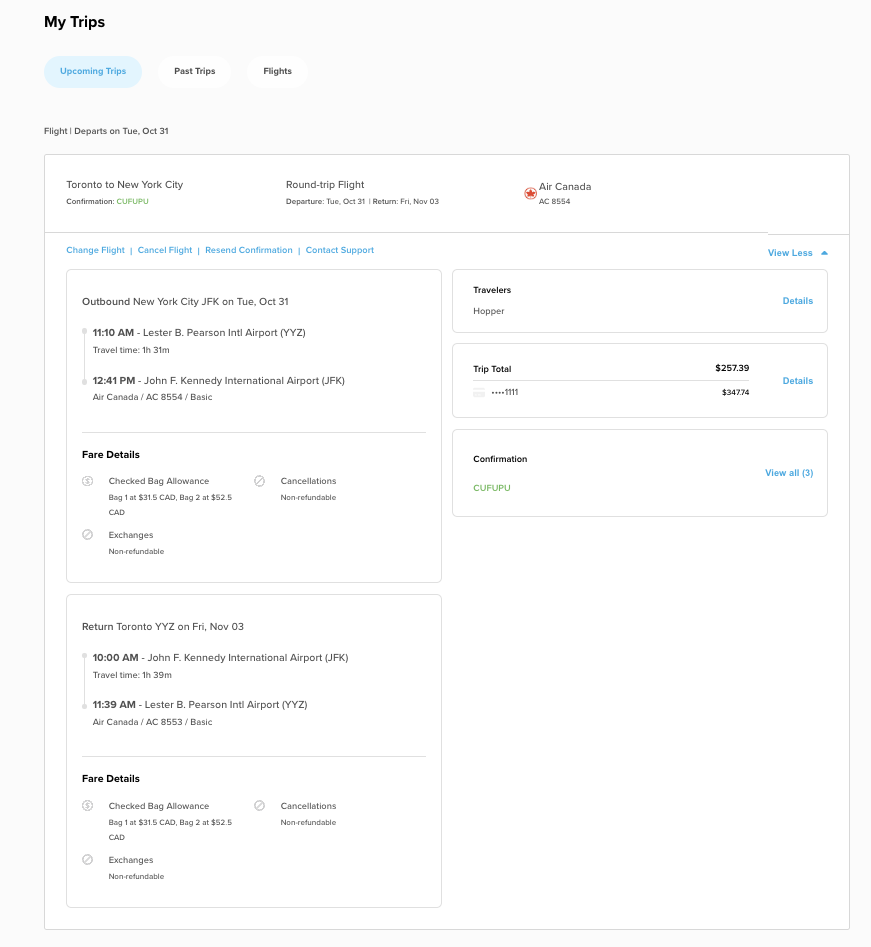Screen dimensions: 871x947
Task: Click the Change Flight link
Action: click(95, 250)
